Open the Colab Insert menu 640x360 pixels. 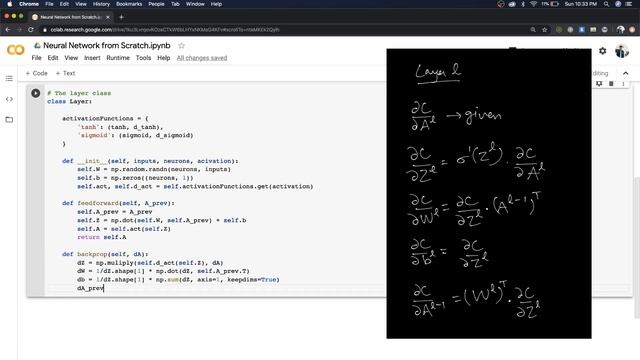click(92, 58)
